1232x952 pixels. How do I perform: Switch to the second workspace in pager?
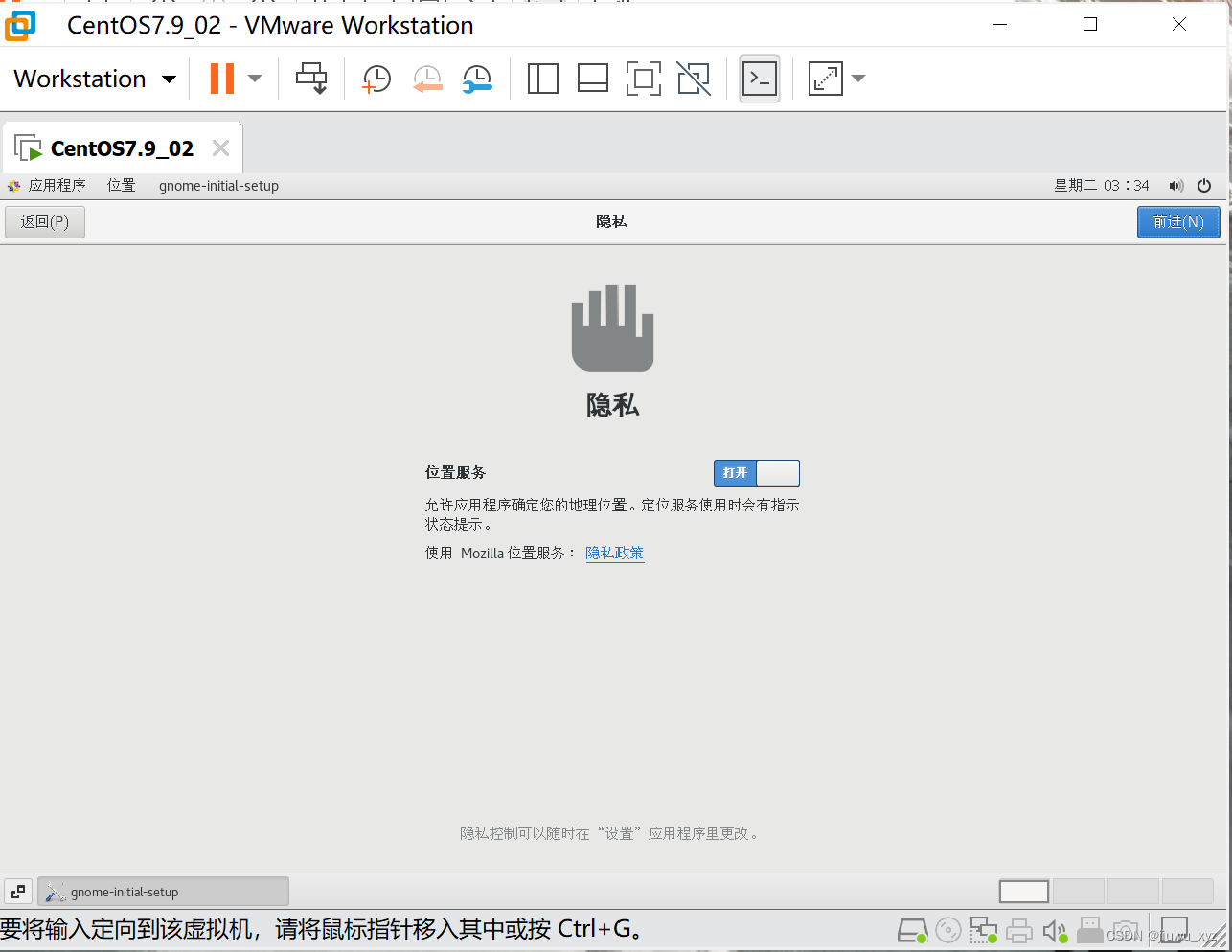(x=1079, y=892)
